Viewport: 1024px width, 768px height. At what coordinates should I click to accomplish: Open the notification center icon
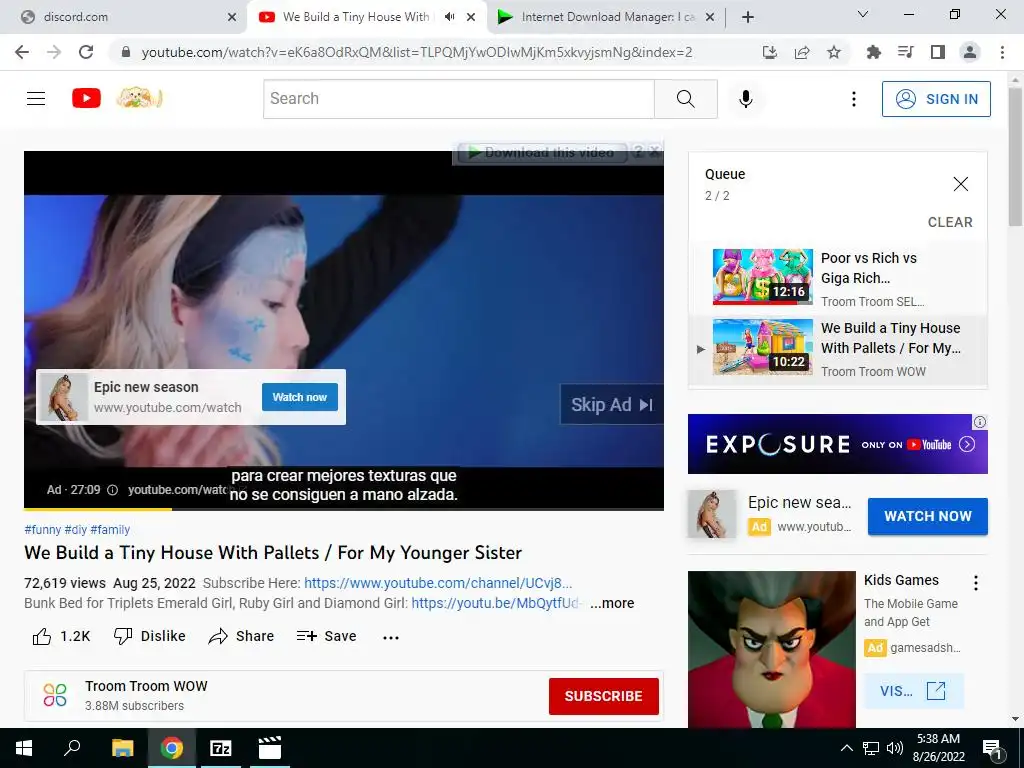pos(992,749)
